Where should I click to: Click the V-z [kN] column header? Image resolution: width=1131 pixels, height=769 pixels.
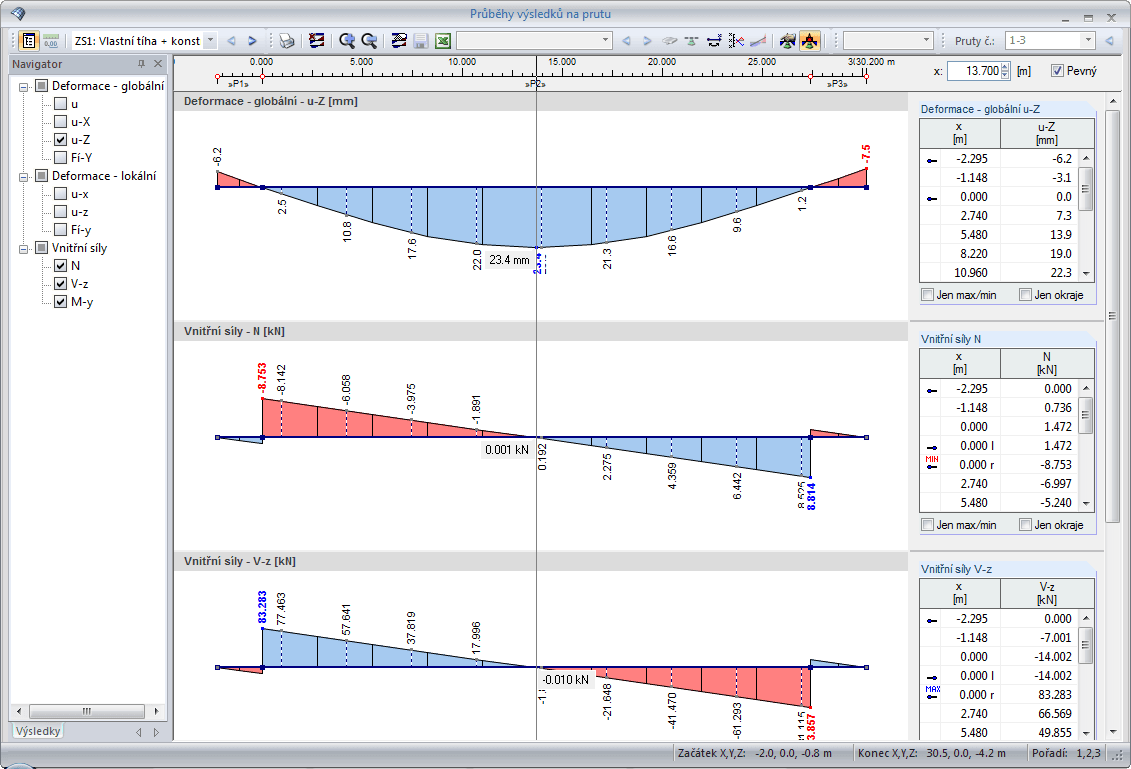point(1047,593)
